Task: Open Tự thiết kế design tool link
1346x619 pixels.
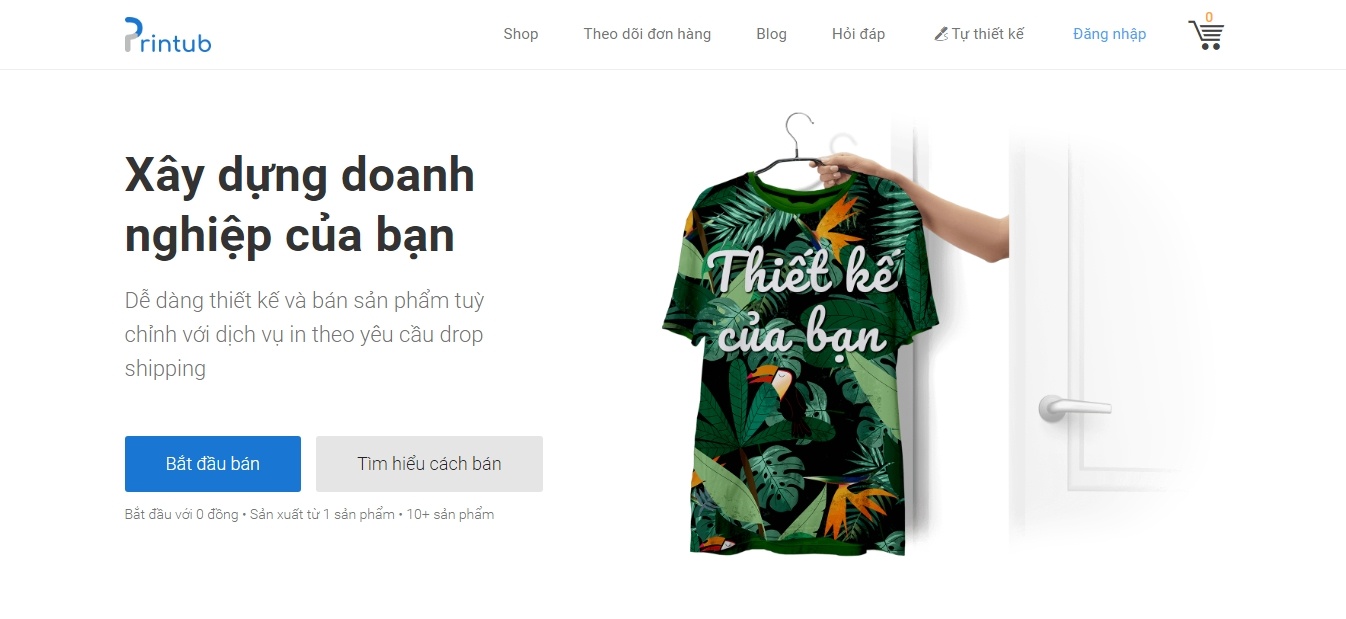Action: pyautogui.click(x=979, y=34)
